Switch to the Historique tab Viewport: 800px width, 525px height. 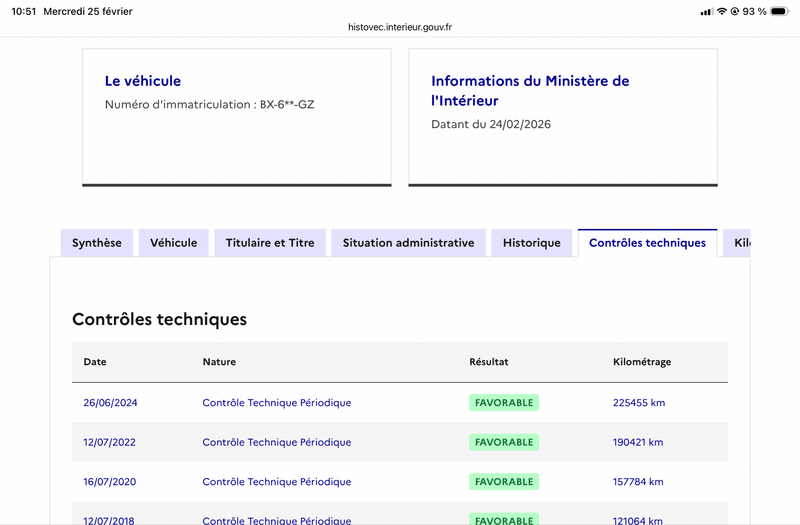point(532,243)
